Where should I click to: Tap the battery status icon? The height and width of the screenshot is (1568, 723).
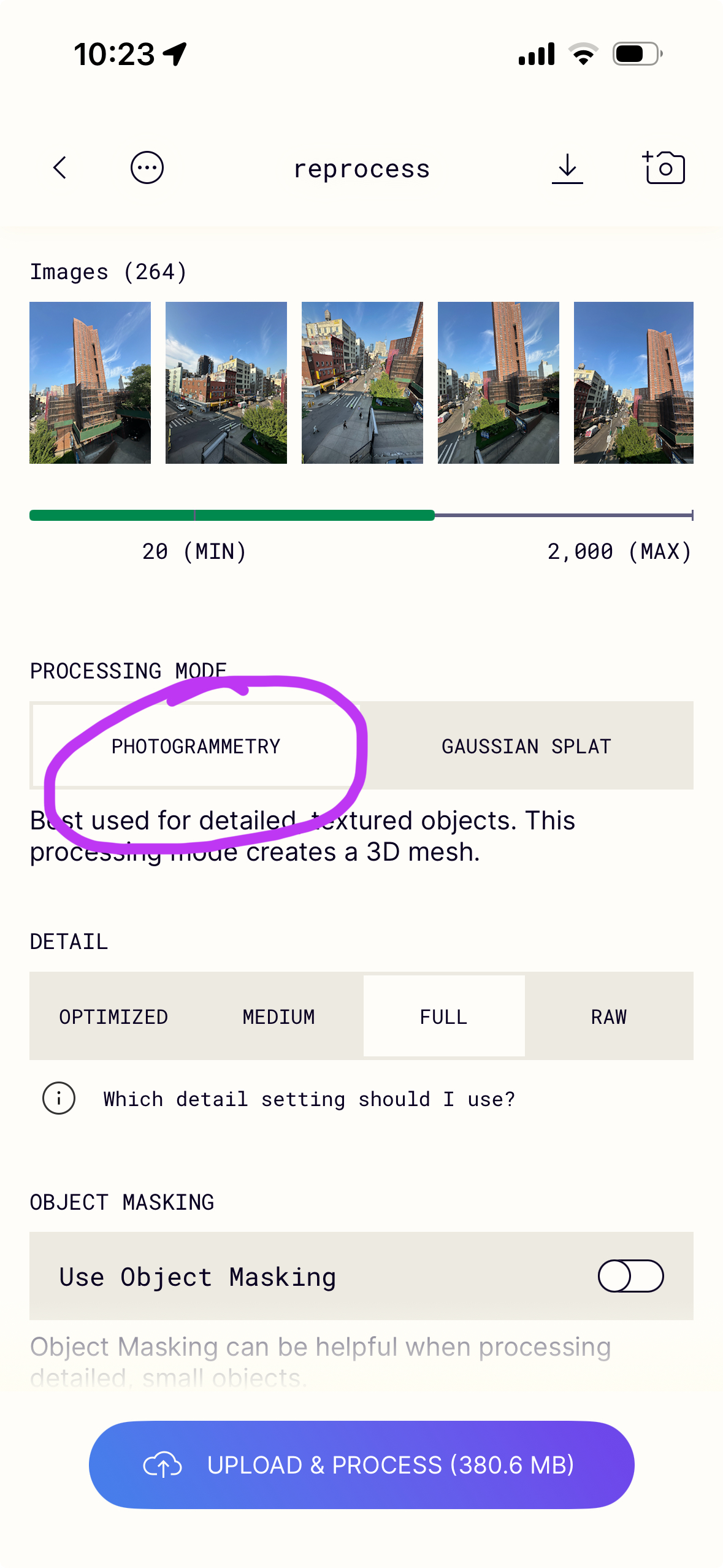[637, 54]
